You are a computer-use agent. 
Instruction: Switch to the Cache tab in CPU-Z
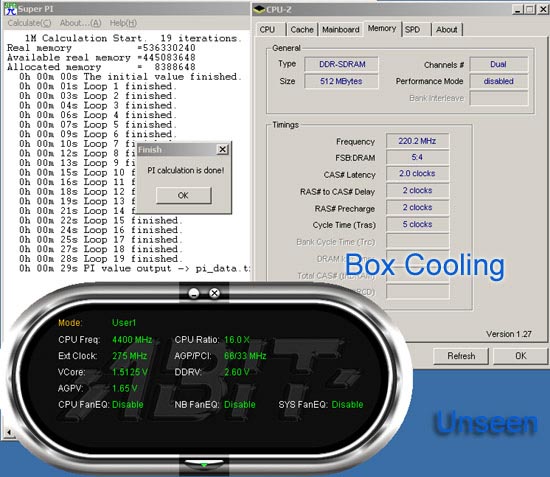[x=302, y=30]
